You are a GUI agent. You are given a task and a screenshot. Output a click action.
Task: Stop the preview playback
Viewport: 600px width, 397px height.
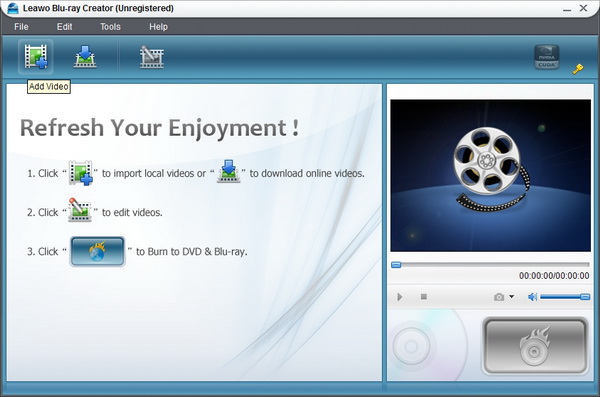424,297
